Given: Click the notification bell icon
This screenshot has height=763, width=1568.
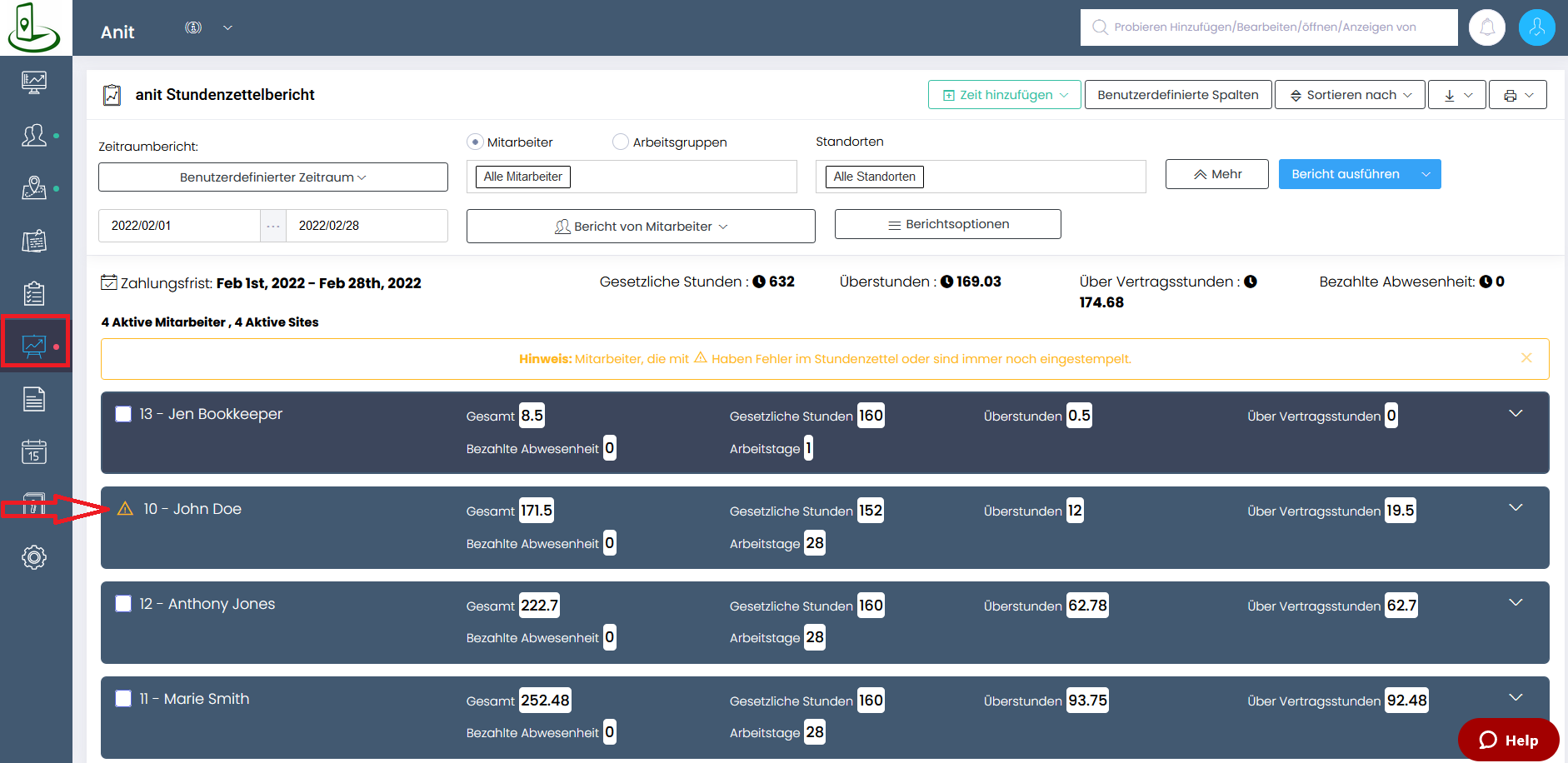Looking at the screenshot, I should click(1486, 27).
